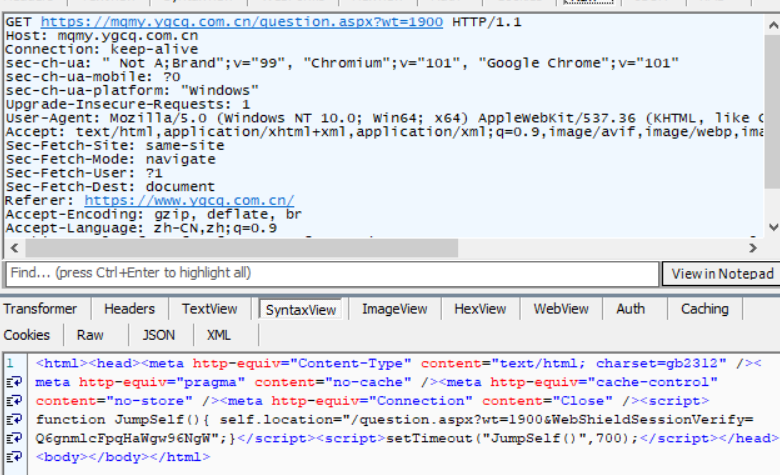This screenshot has width=780, height=475.
Task: Click the 'Sec-Fetch-Site: same-site' line
Action: pyautogui.click(x=114, y=145)
